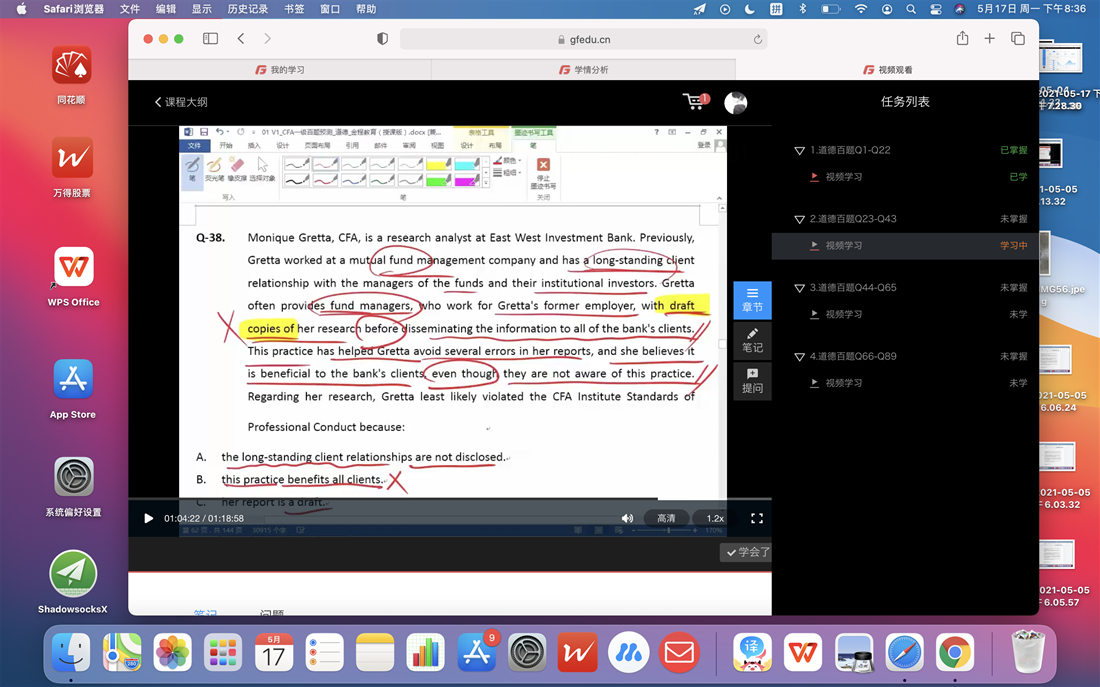Open the Wi-Fi status menu
Viewport: 1100px width, 687px height.
click(861, 9)
